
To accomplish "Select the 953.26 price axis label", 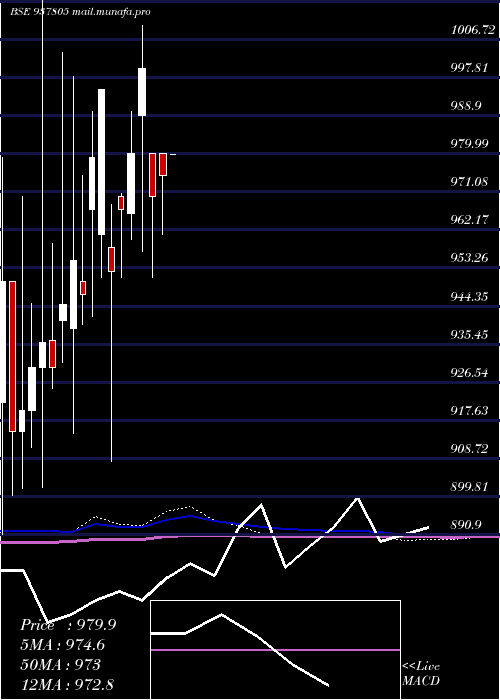I will 469,258.
